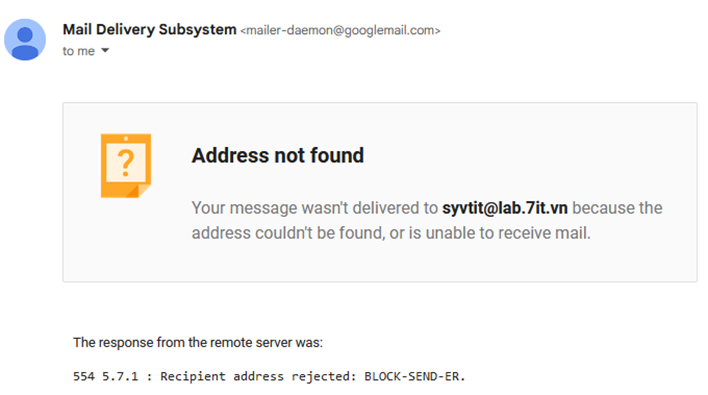Click the 554 SMTP error code
Image resolution: width=708 pixels, height=395 pixels.
point(84,376)
